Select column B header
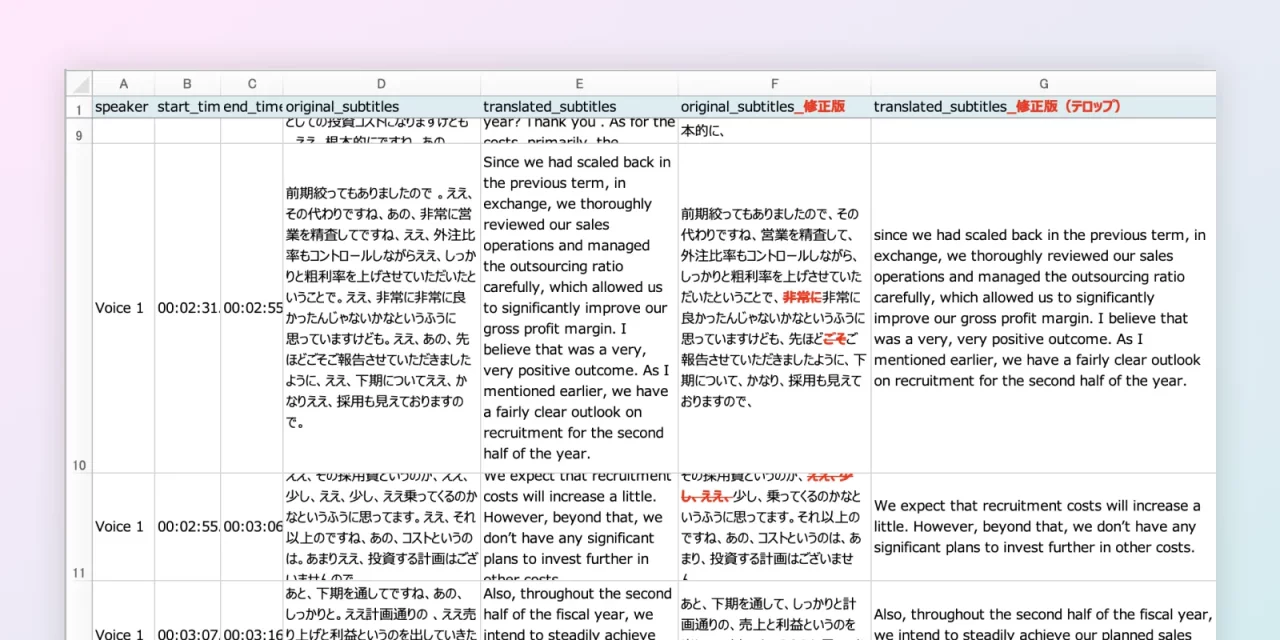 click(187, 84)
